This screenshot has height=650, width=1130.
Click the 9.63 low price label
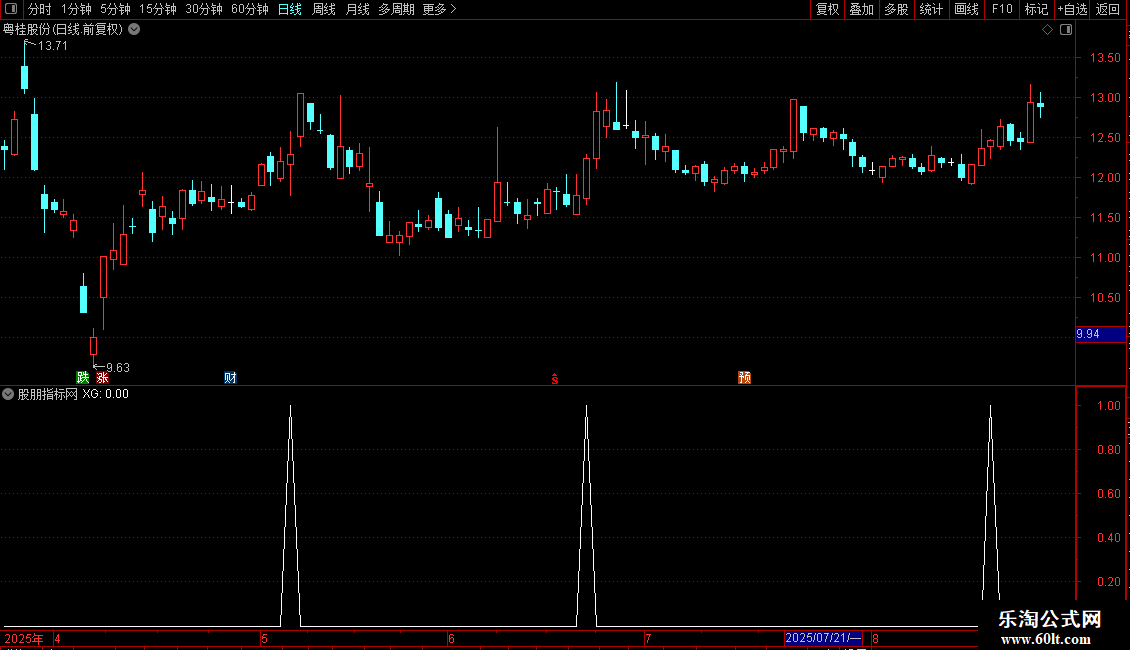tap(118, 368)
